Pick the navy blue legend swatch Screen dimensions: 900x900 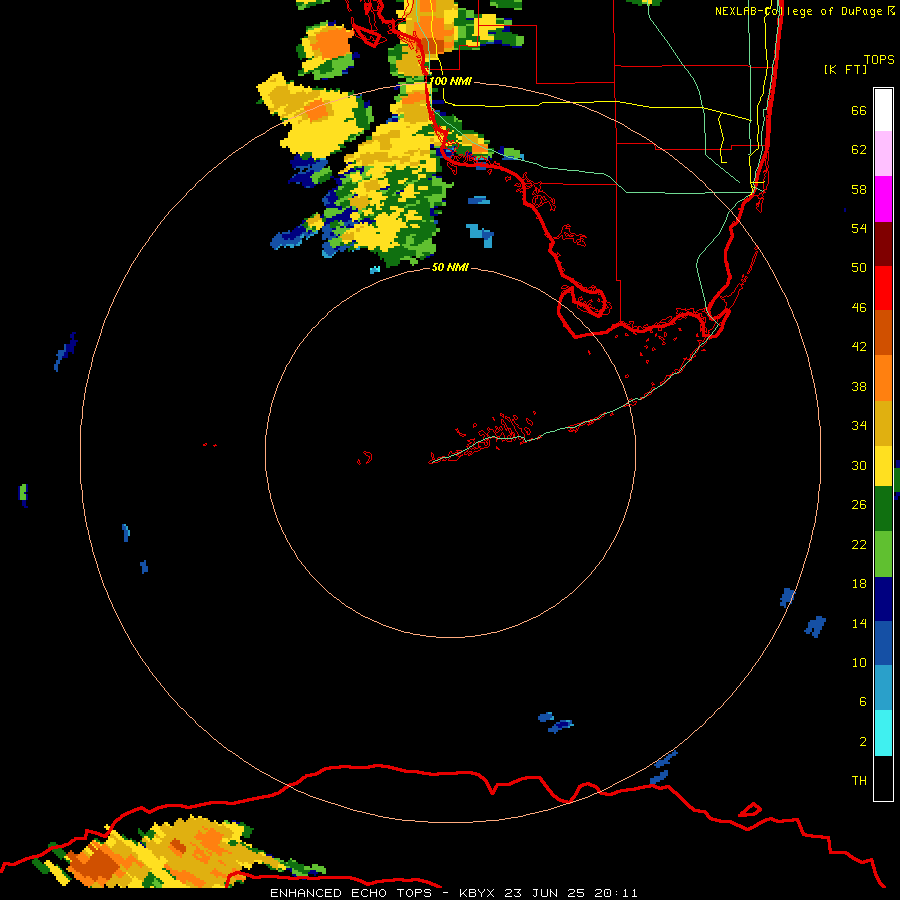(x=883, y=599)
